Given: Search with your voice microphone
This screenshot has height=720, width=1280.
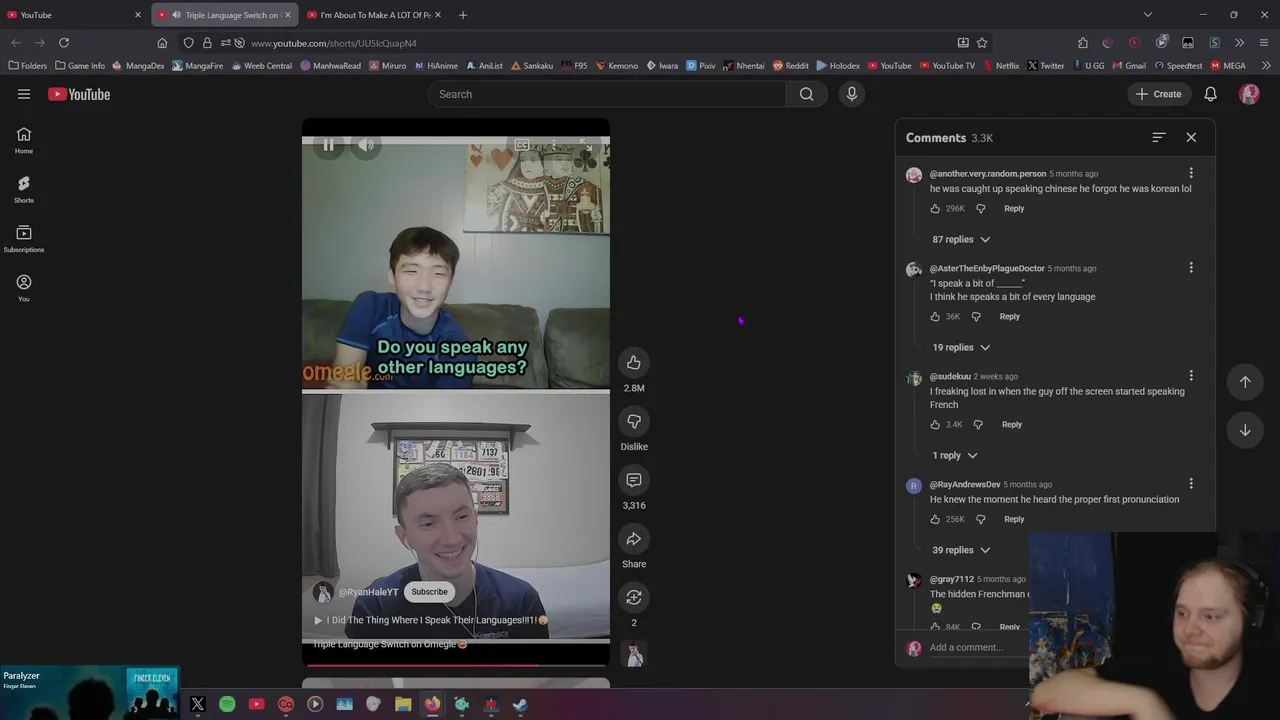Looking at the screenshot, I should 852,94.
